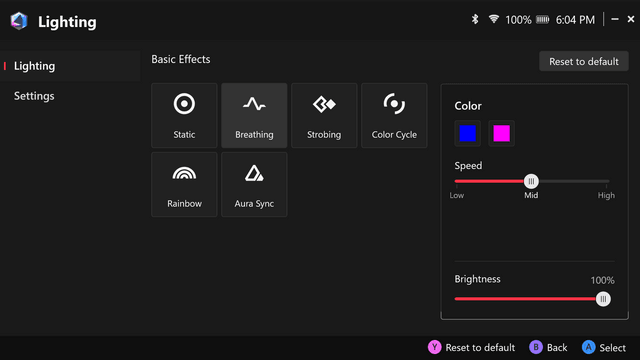640x360 pixels.
Task: Click the Bluetooth status icon
Action: coord(475,19)
